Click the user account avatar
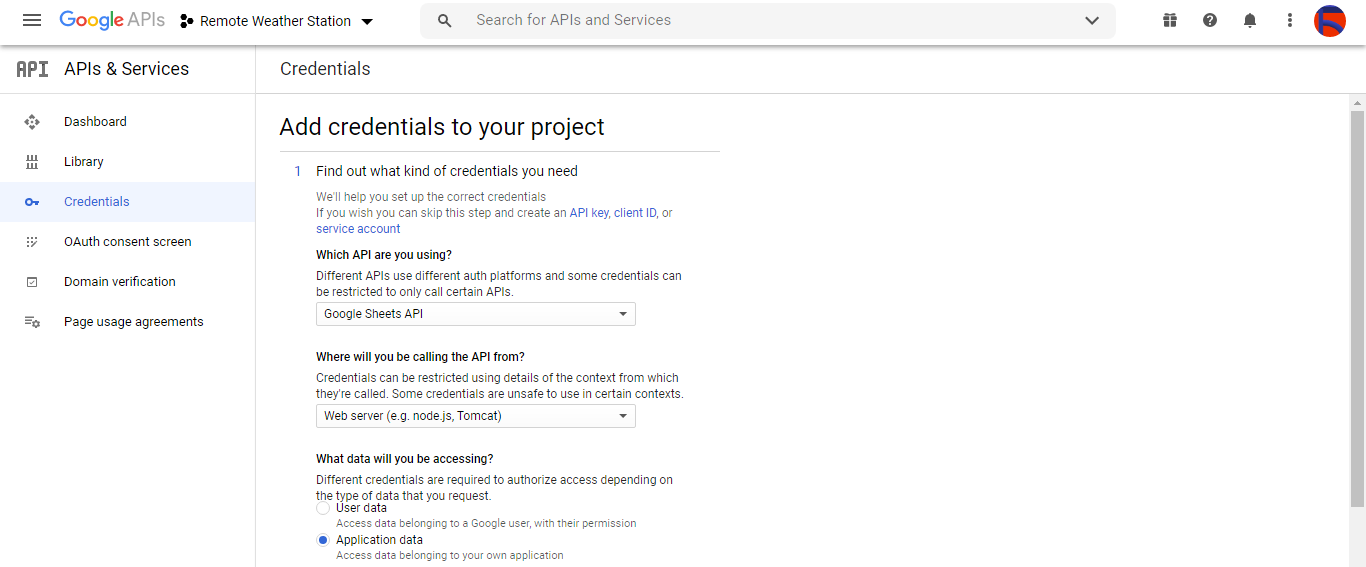1366x567 pixels. (1330, 21)
